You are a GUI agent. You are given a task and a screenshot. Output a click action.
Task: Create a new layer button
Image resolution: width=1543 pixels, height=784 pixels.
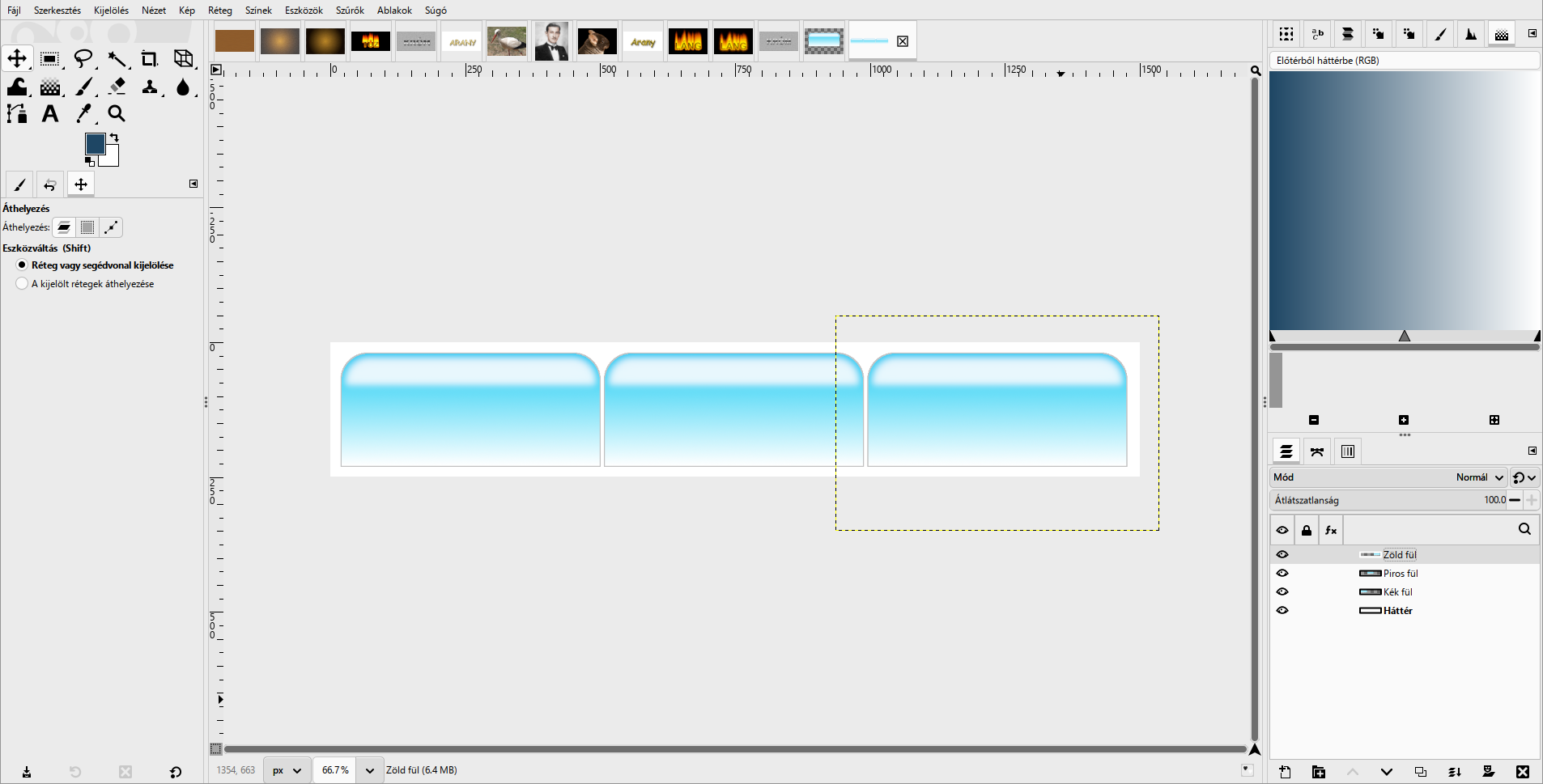[1285, 772]
